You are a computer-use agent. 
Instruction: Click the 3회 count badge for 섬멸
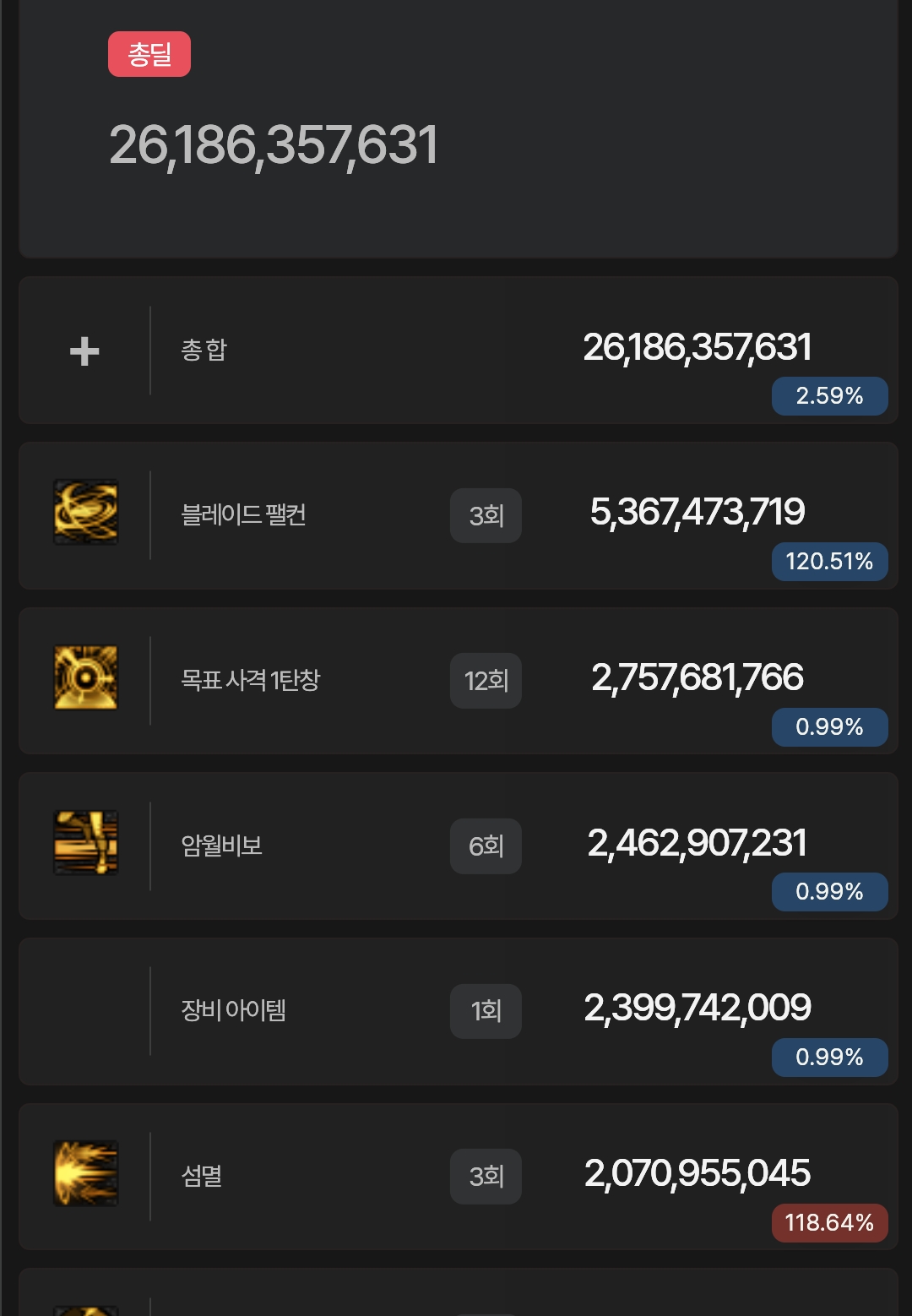pos(486,1177)
